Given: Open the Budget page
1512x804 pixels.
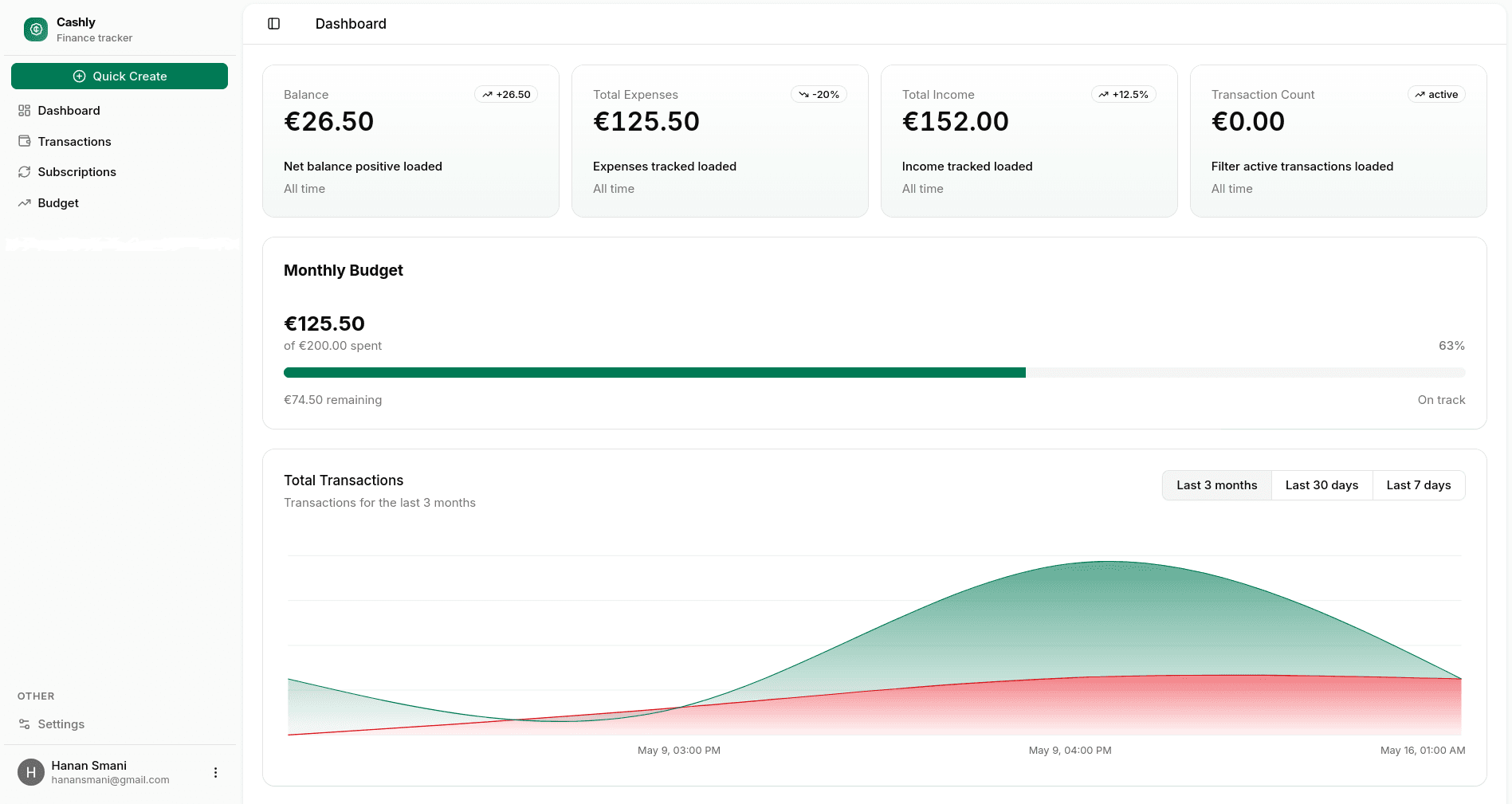Looking at the screenshot, I should [120, 203].
